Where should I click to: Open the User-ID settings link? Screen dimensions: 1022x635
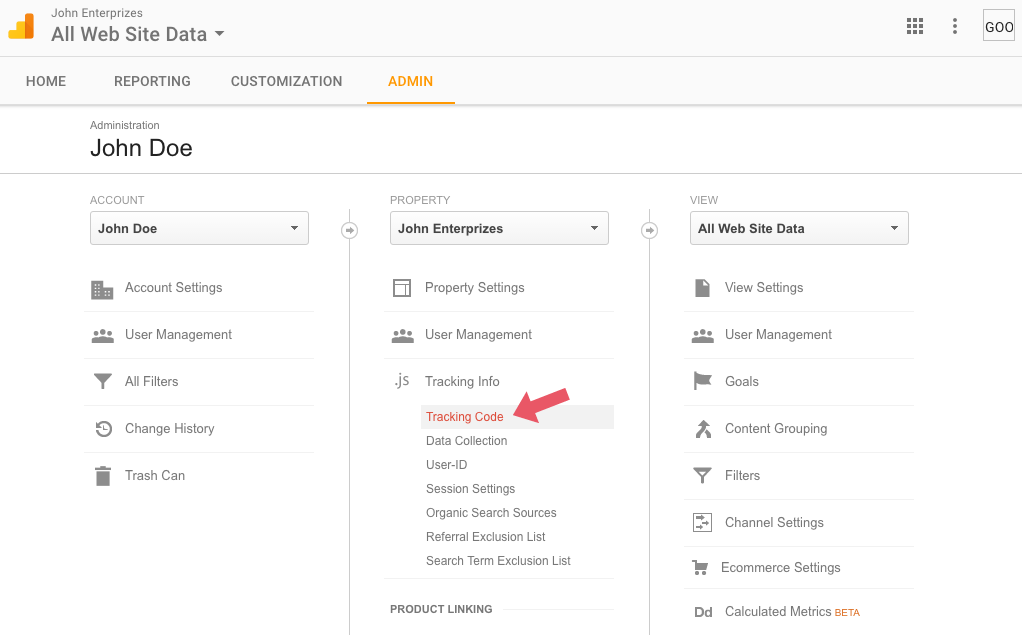point(446,465)
